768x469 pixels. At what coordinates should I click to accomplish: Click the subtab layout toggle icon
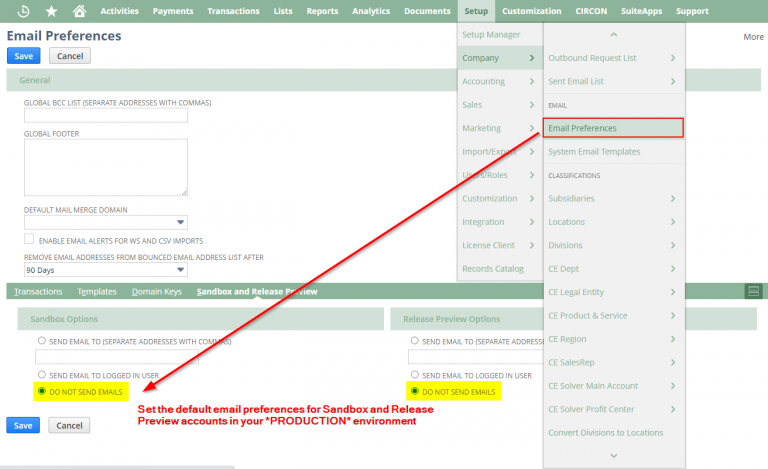(x=753, y=291)
